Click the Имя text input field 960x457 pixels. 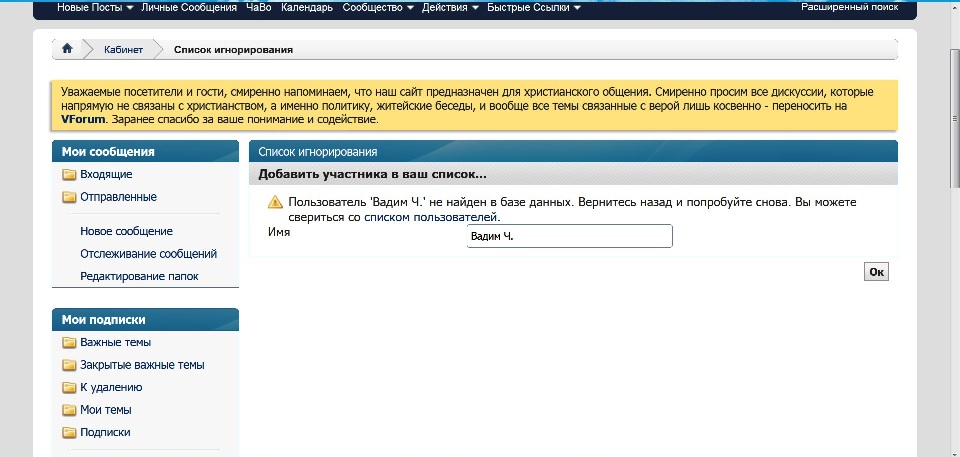[569, 236]
